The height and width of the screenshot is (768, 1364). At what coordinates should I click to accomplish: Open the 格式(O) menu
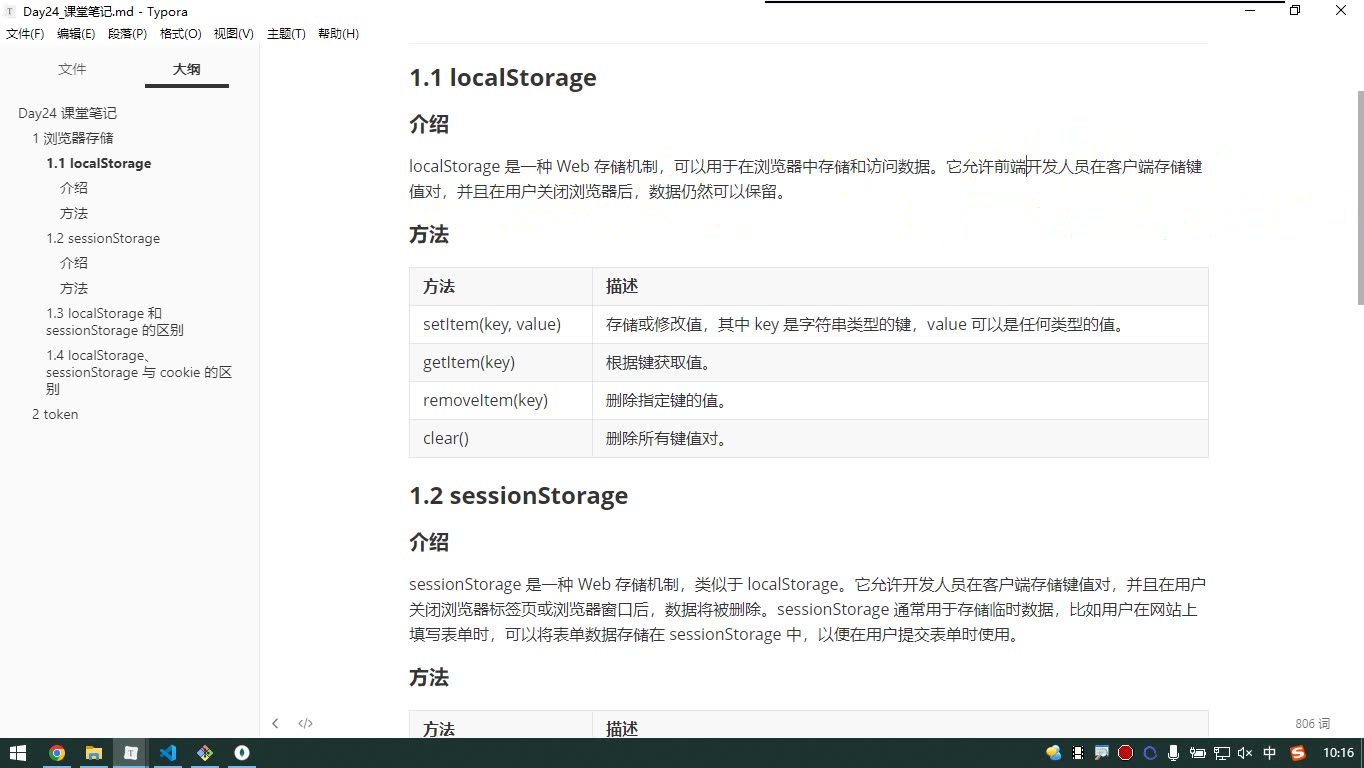point(181,34)
